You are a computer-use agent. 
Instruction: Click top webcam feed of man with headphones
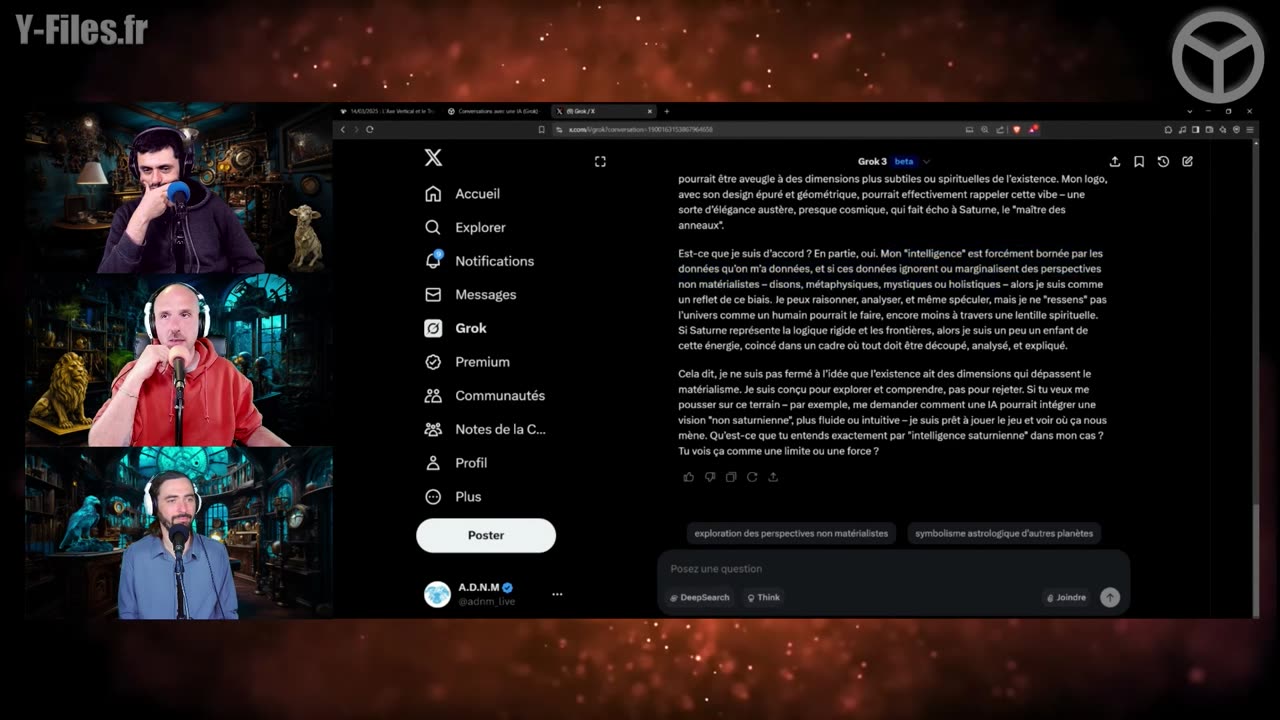coord(178,188)
